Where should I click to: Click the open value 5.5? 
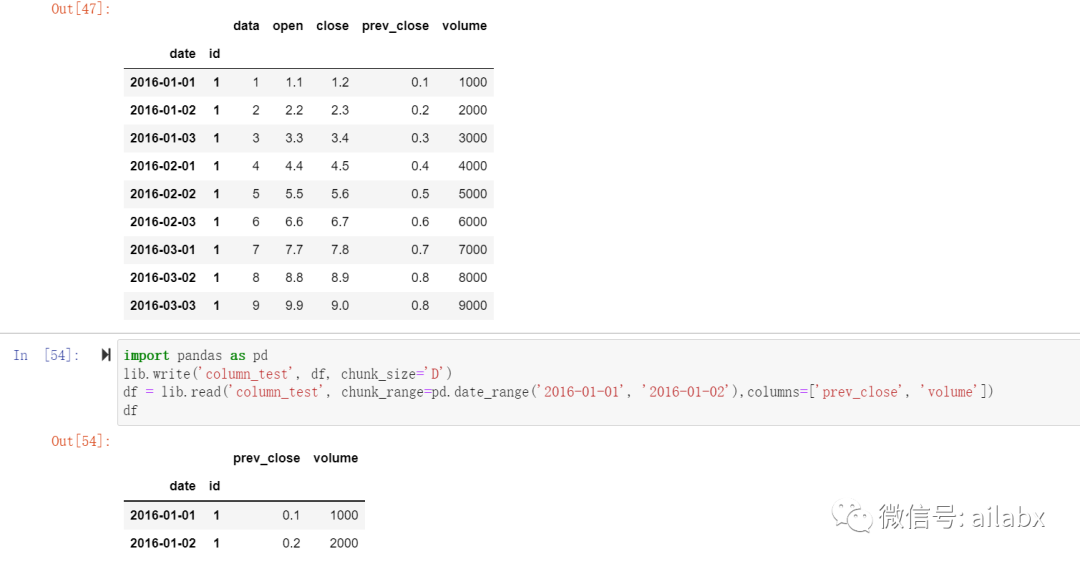294,194
